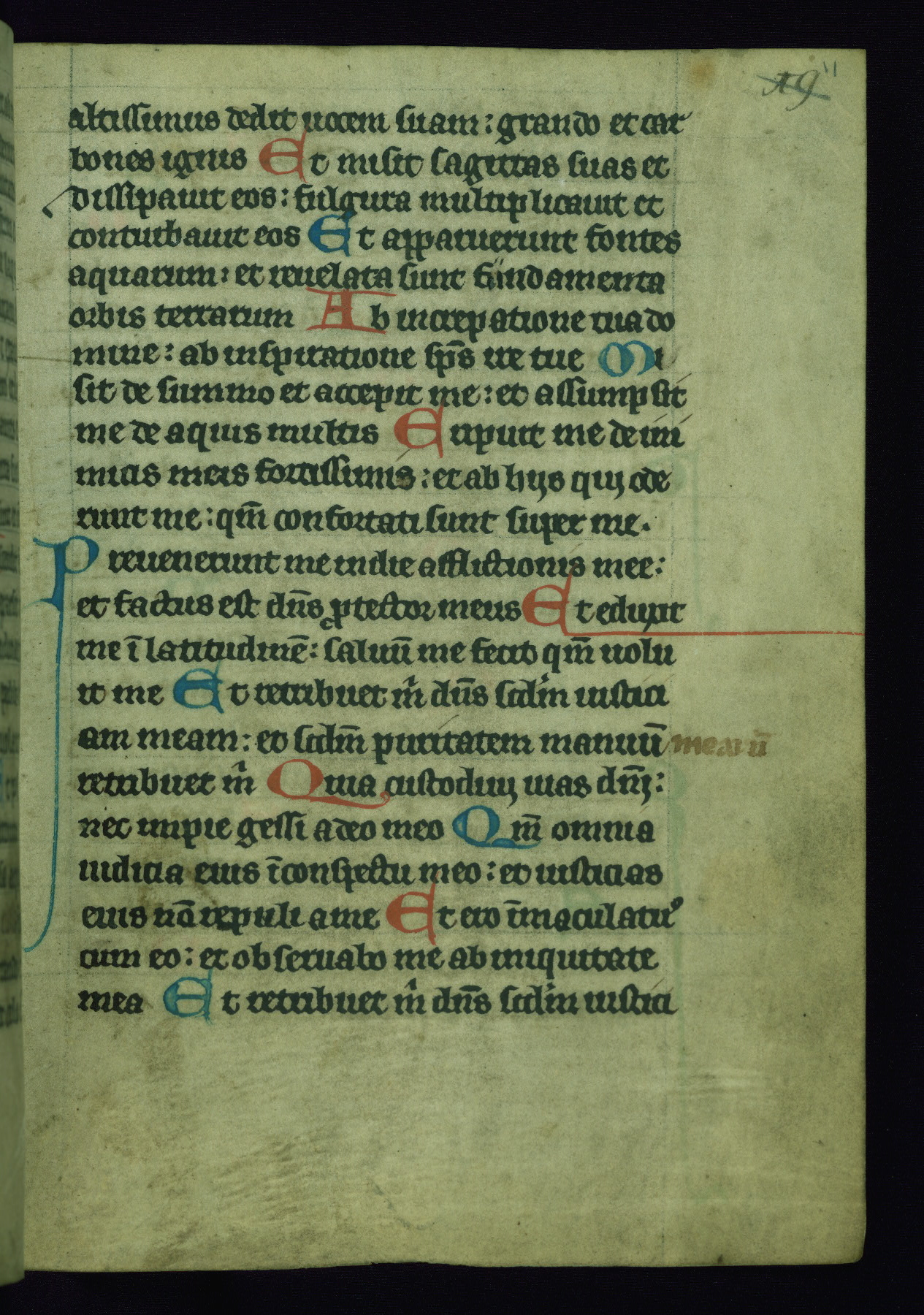Select the red initial E before 'ero immaculatus'
This screenshot has width=924, height=1315.
point(416,910)
